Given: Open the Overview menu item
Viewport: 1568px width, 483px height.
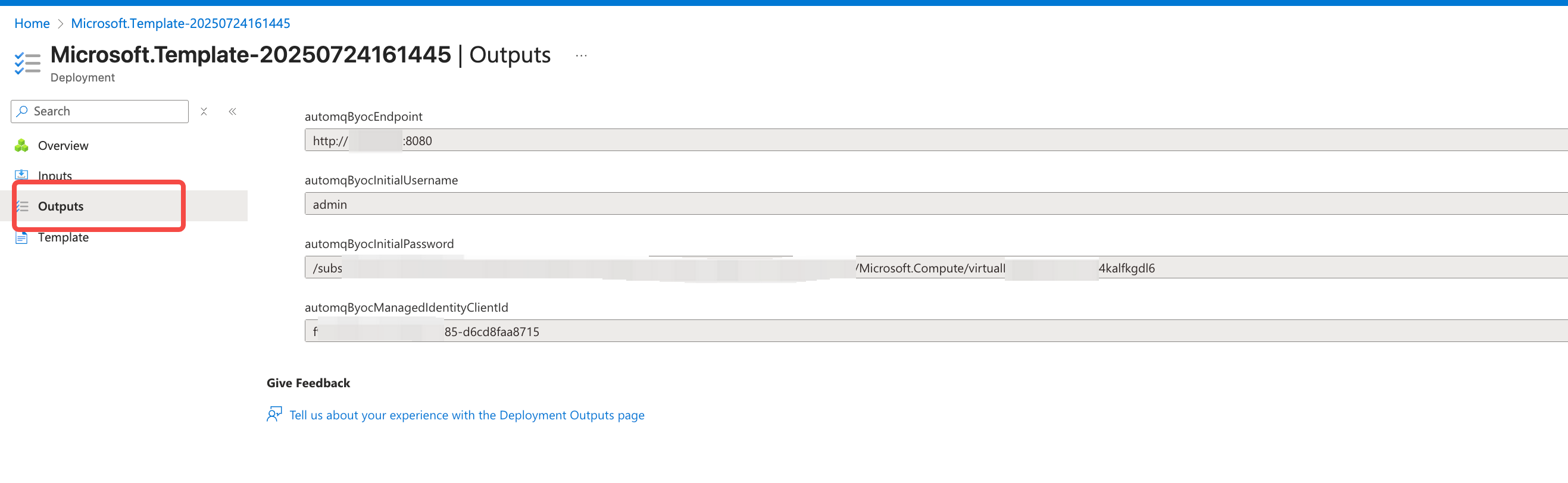Looking at the screenshot, I should click(63, 145).
